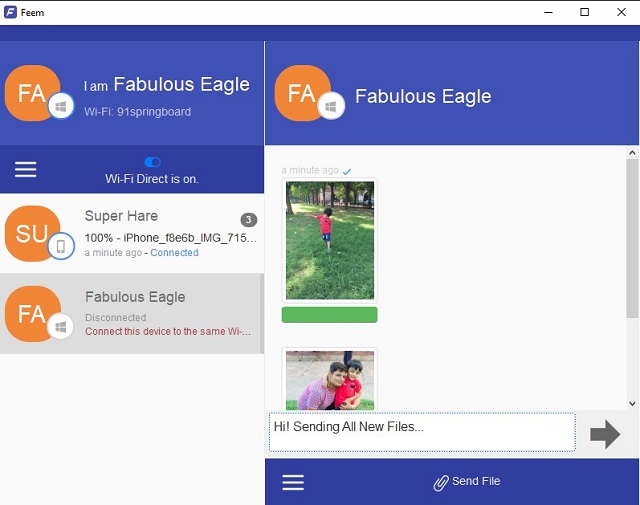Click the 'Wi-Fi Direct is on.' label
640x505 pixels.
click(x=152, y=179)
